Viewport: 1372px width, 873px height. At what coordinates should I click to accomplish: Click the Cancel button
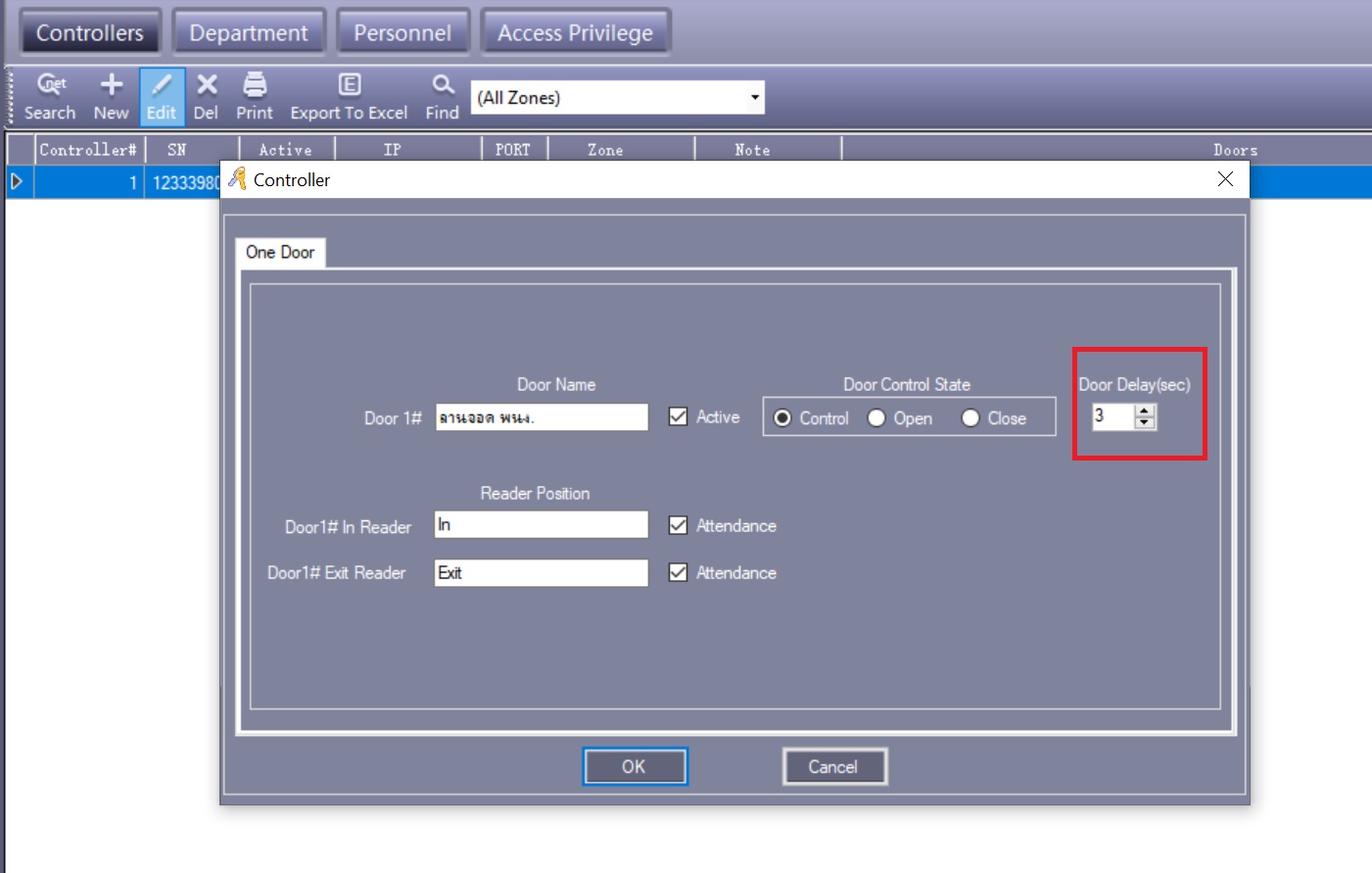pyautogui.click(x=833, y=766)
